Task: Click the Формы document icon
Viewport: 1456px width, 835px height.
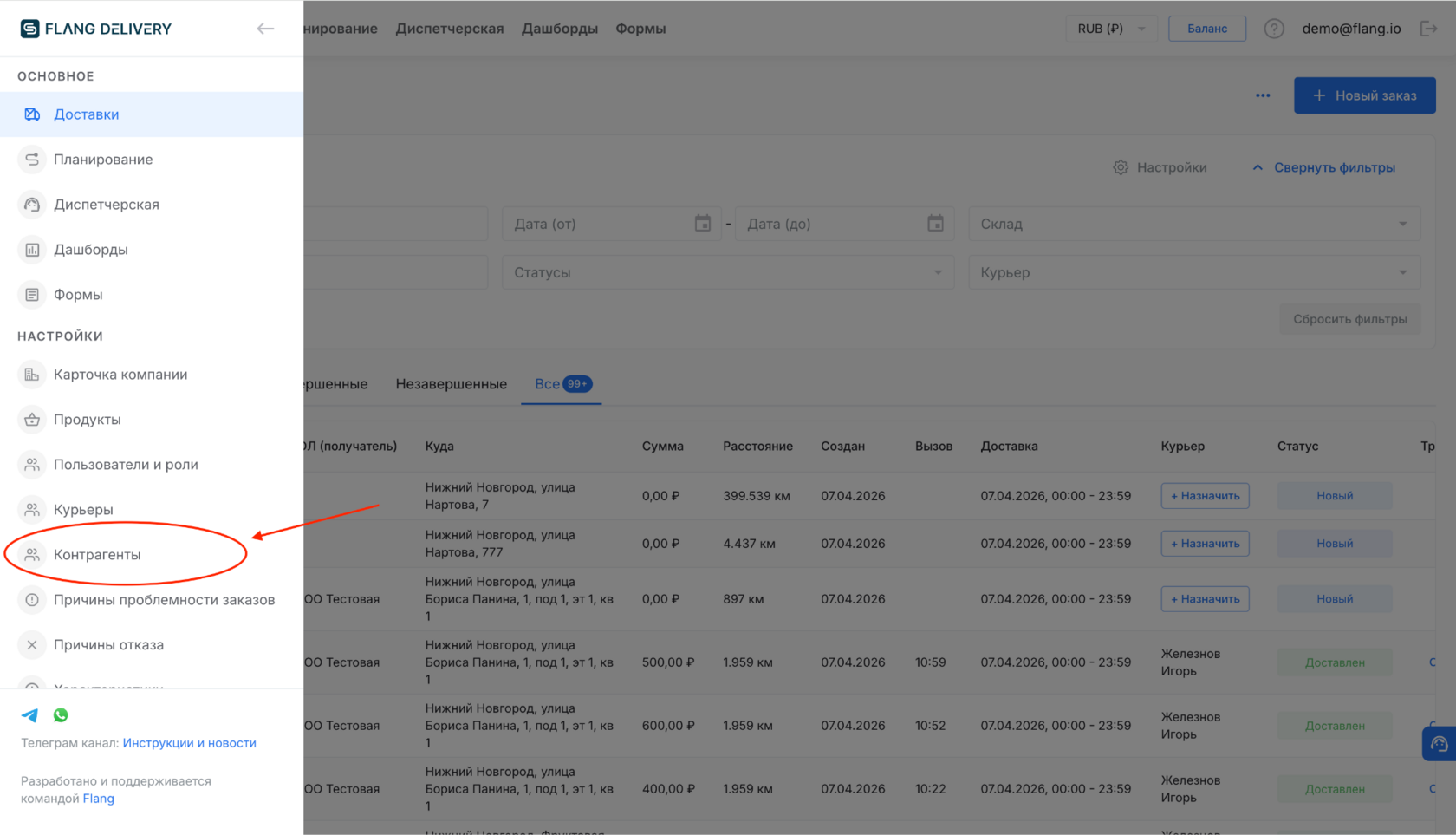Action: 32,295
